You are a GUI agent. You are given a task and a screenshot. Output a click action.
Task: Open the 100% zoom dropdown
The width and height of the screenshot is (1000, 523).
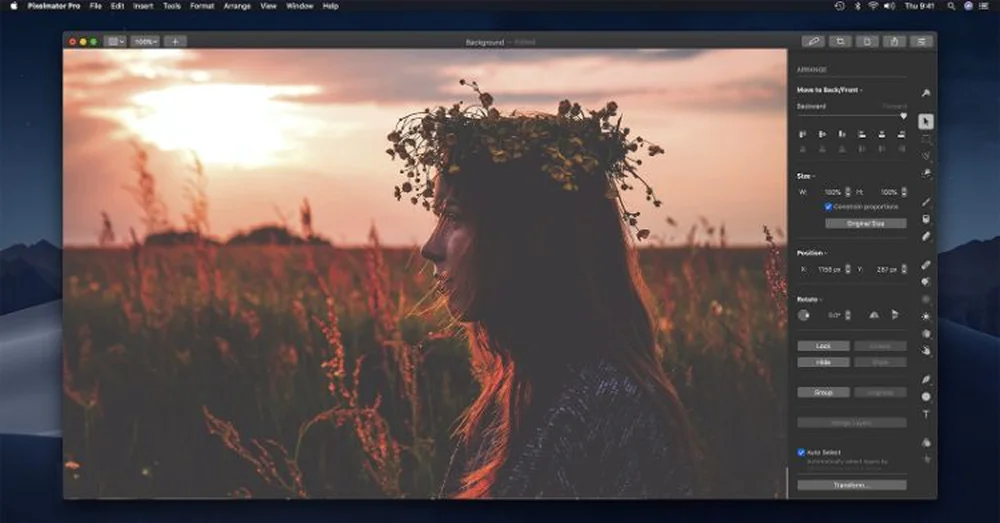click(x=146, y=42)
